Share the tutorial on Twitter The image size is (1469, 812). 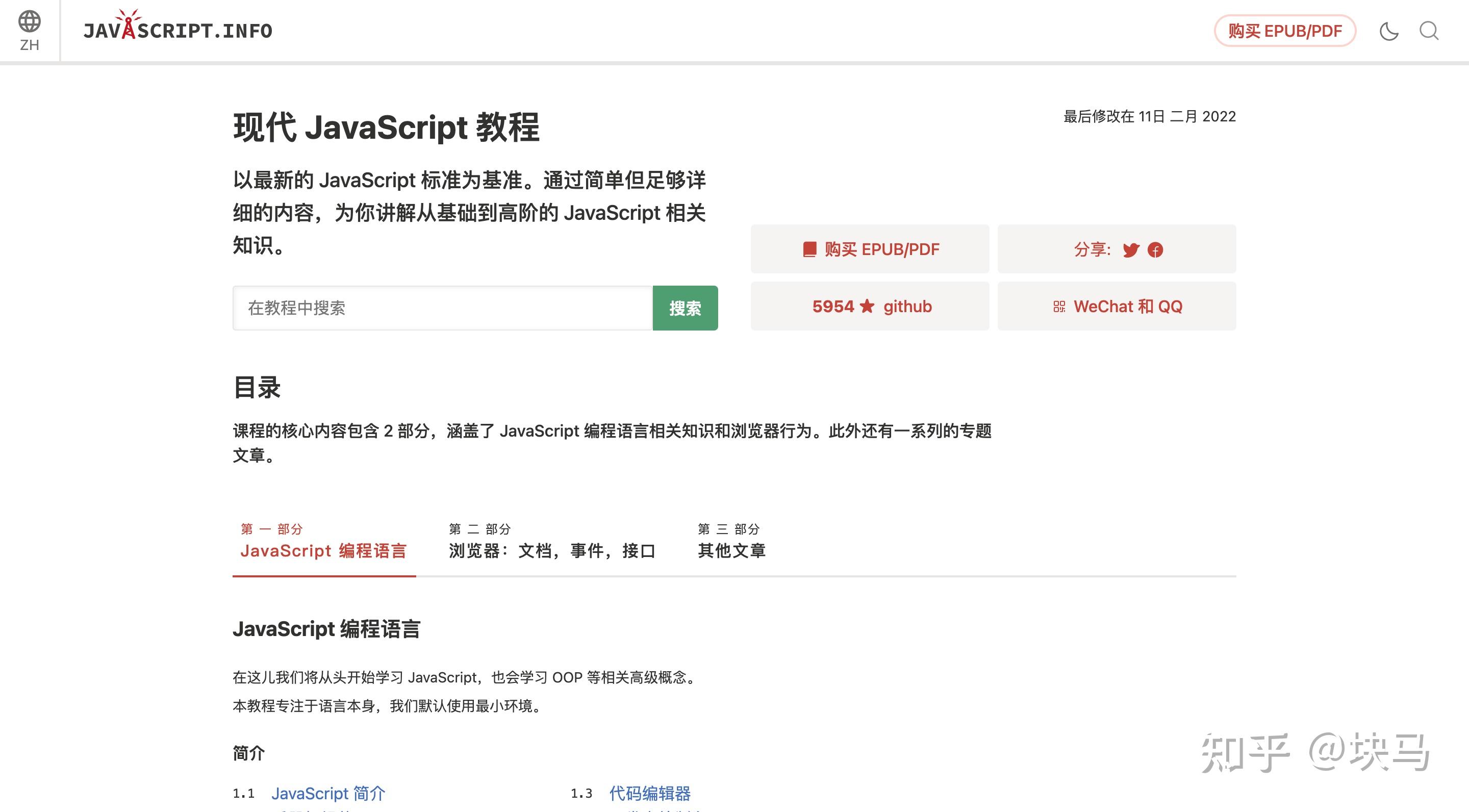click(1131, 250)
